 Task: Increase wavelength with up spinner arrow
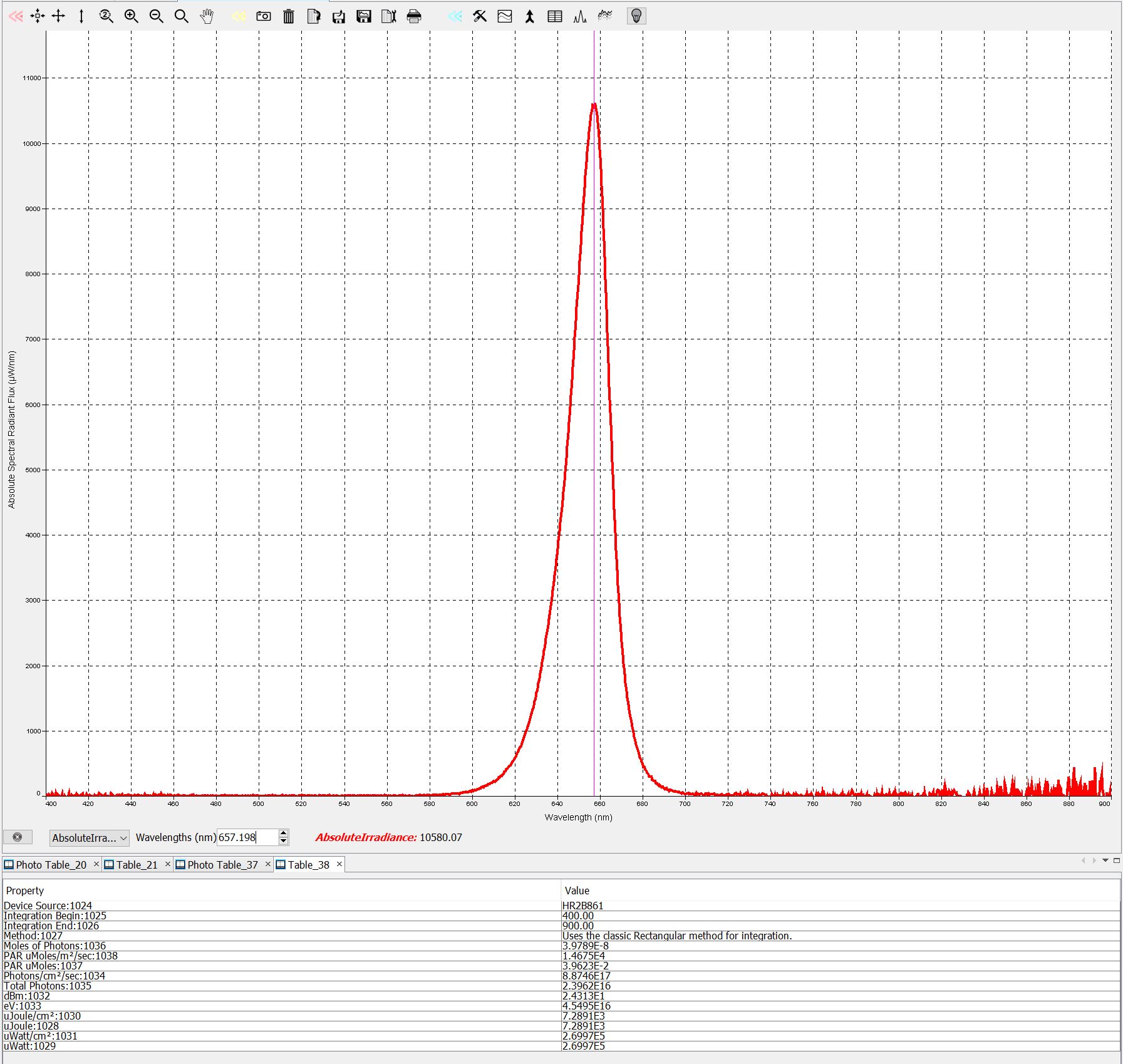[284, 834]
